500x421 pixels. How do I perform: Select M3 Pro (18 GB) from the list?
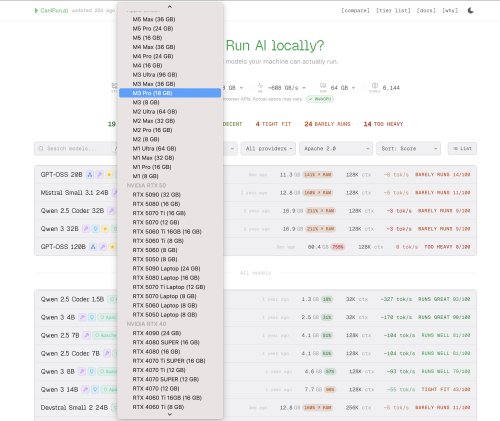(170, 93)
